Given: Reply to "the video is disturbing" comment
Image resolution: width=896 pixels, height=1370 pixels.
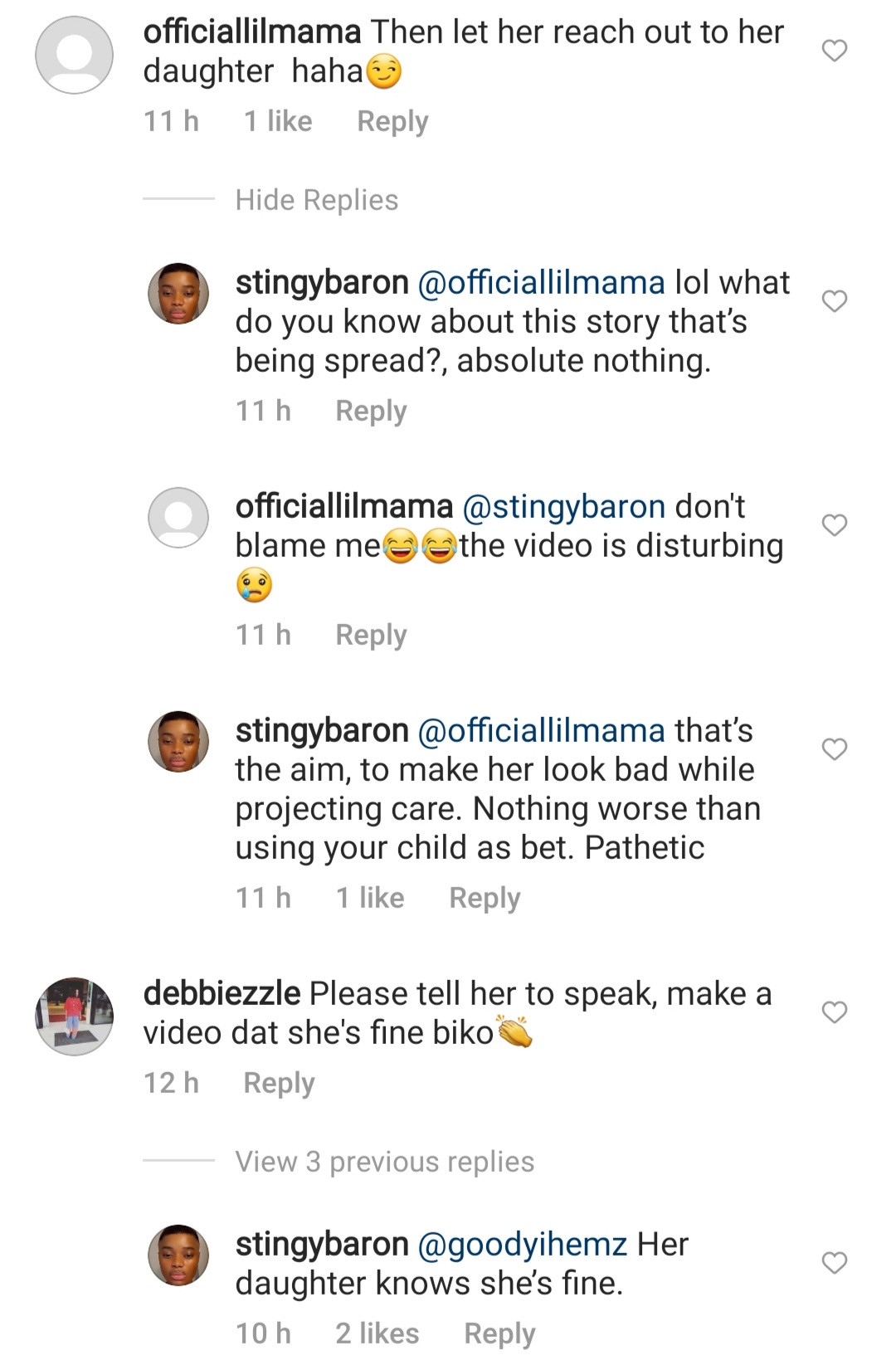Looking at the screenshot, I should click(371, 635).
